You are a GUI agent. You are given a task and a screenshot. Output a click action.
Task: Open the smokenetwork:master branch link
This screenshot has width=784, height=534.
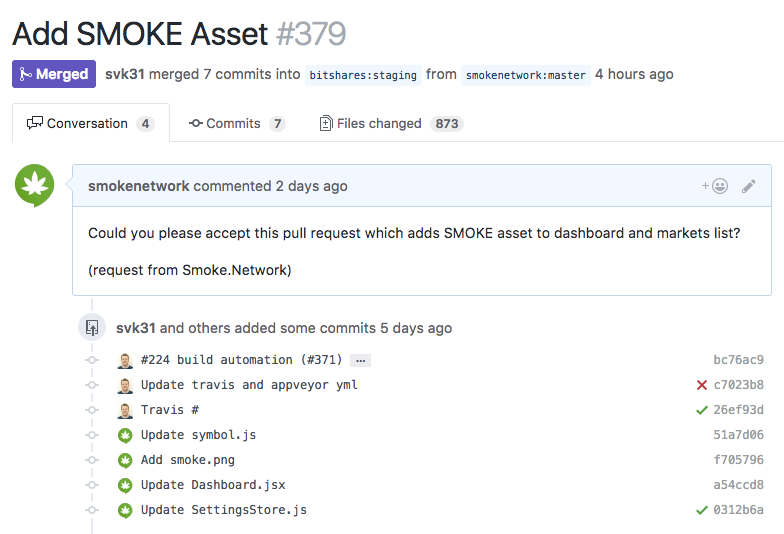coord(526,75)
